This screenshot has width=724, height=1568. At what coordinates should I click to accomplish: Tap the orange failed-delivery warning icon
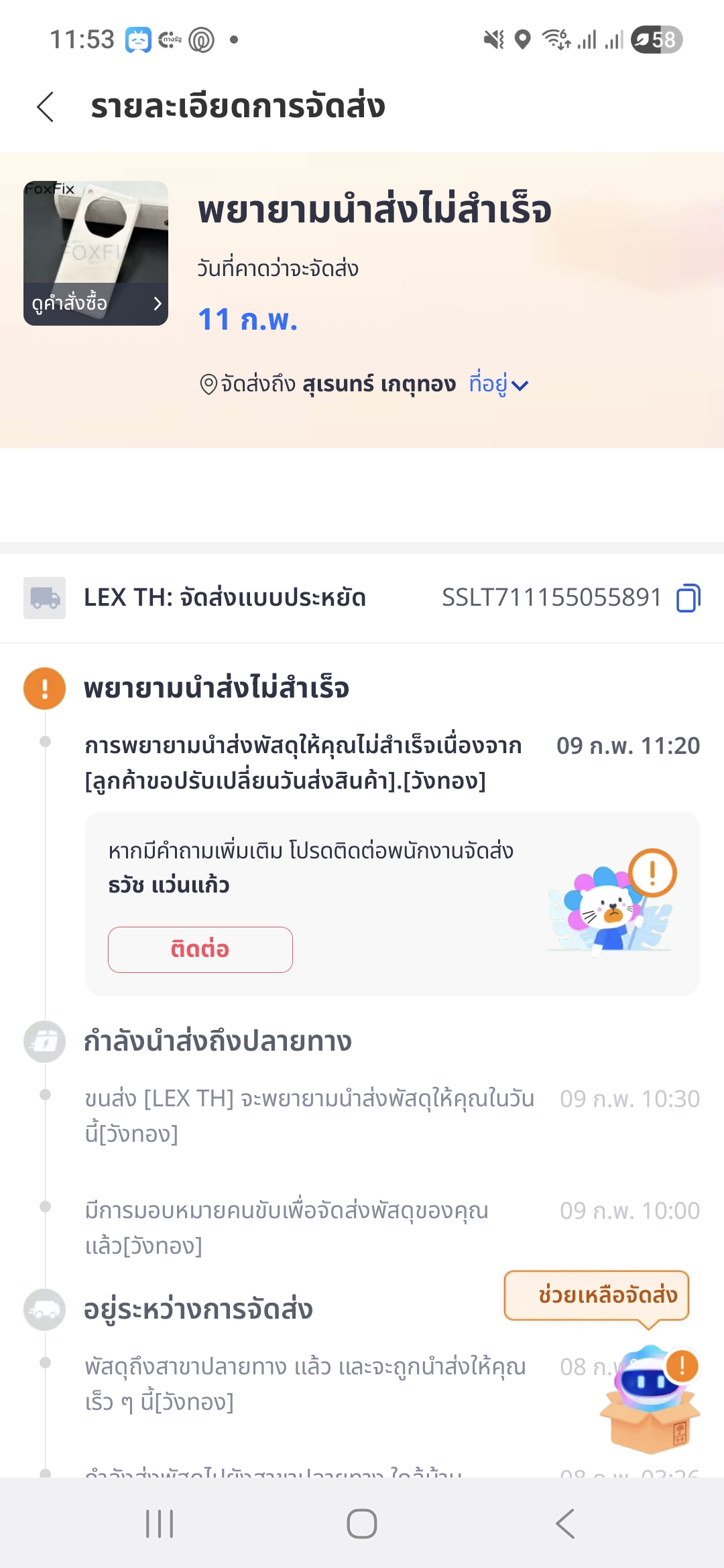pyautogui.click(x=44, y=688)
